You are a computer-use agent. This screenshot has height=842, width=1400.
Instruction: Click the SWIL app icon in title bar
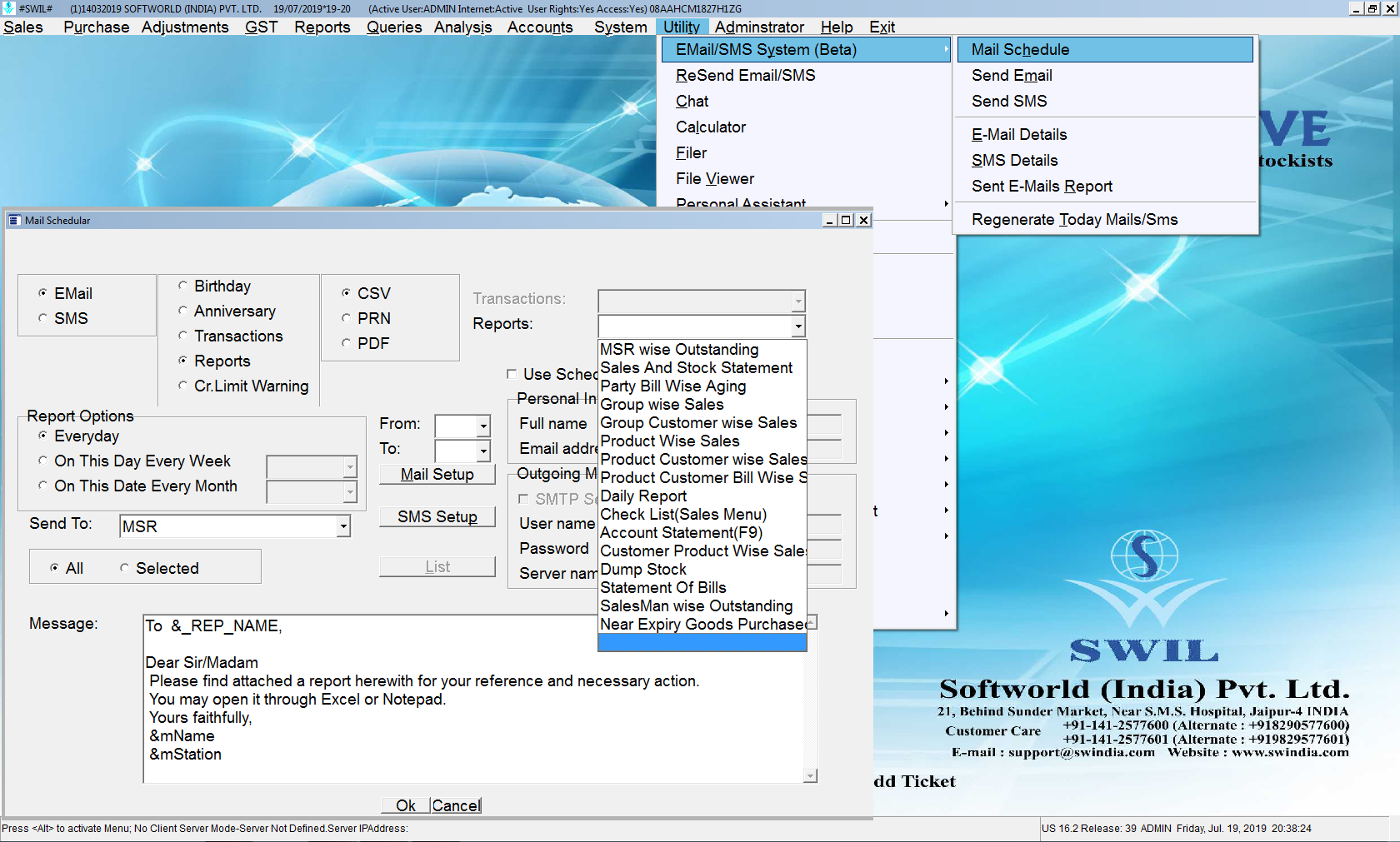[x=8, y=8]
